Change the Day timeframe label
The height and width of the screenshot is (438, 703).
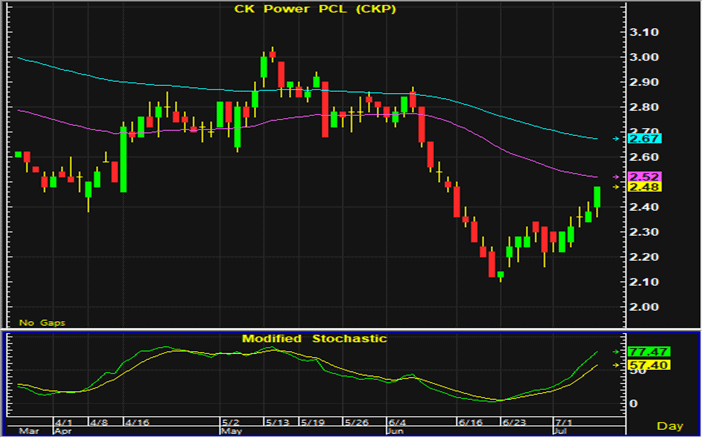click(x=667, y=426)
